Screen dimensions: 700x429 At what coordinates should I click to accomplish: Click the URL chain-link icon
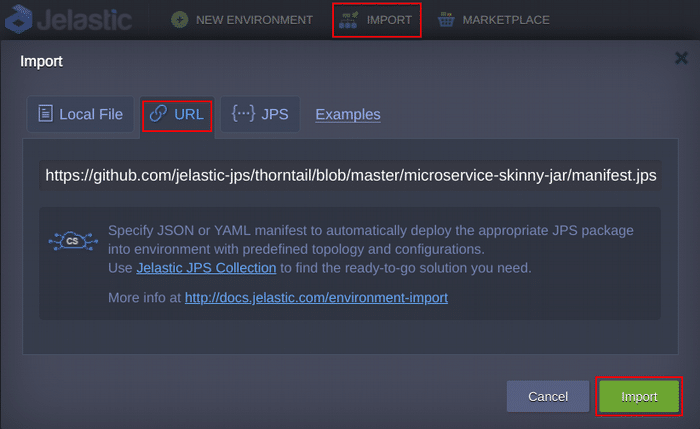[x=158, y=113]
